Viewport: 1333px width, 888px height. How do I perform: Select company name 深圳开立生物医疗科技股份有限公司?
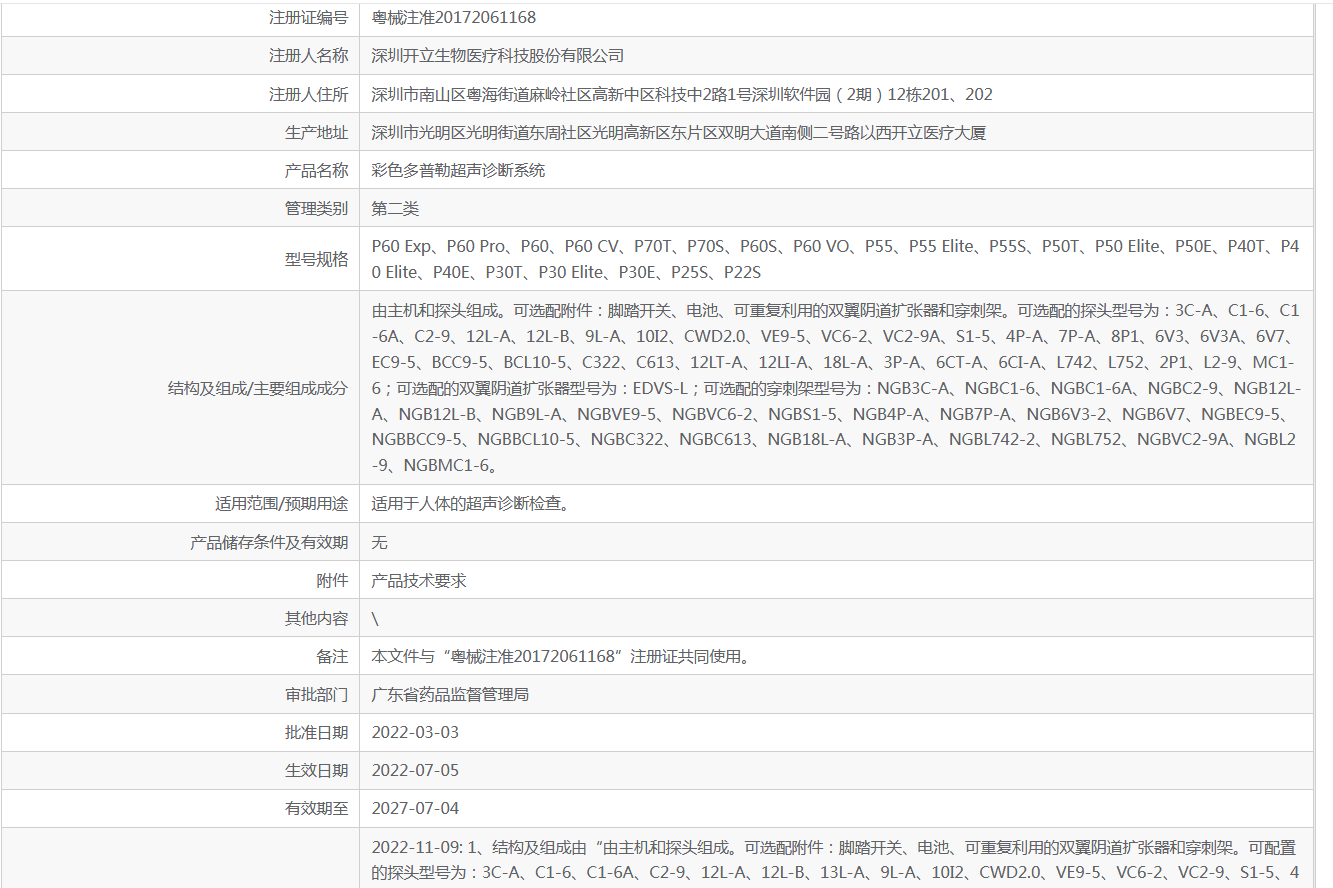pos(498,56)
